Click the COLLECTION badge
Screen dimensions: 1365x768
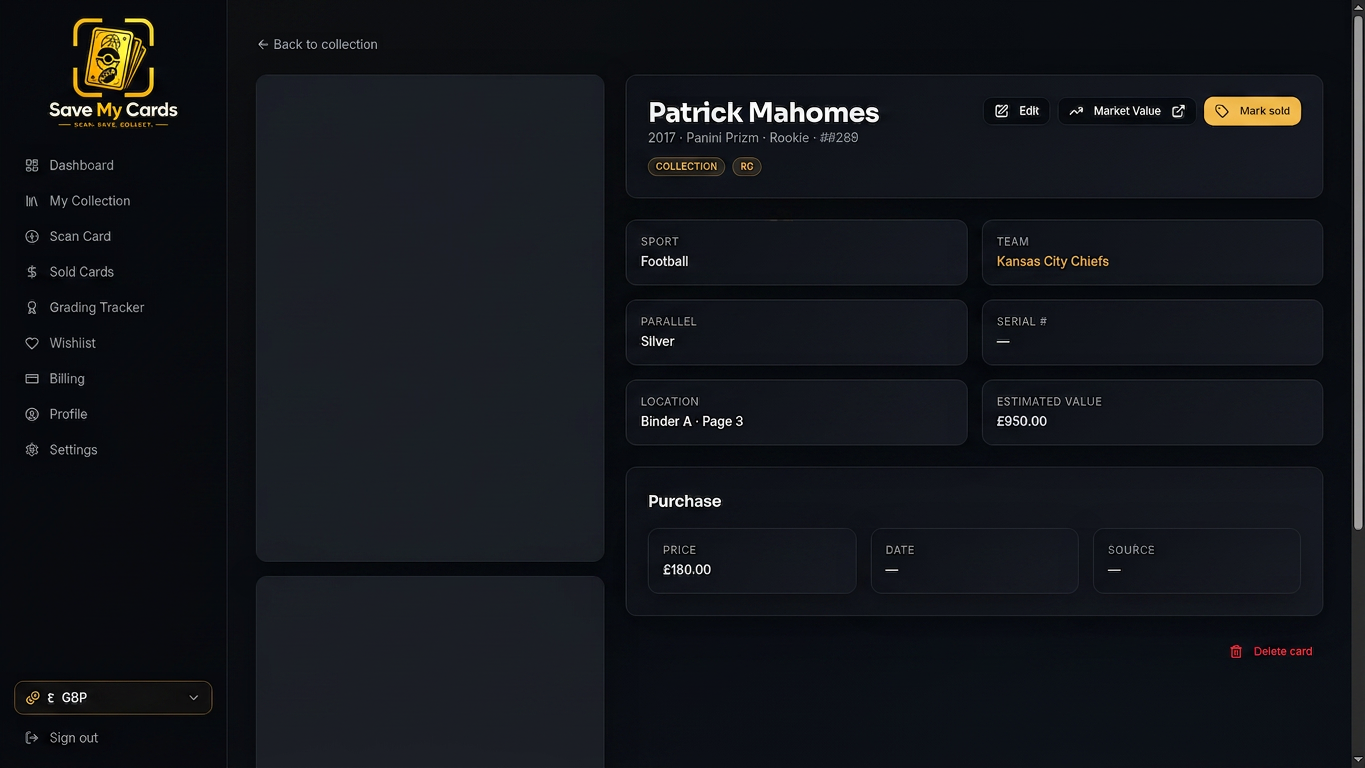686,166
